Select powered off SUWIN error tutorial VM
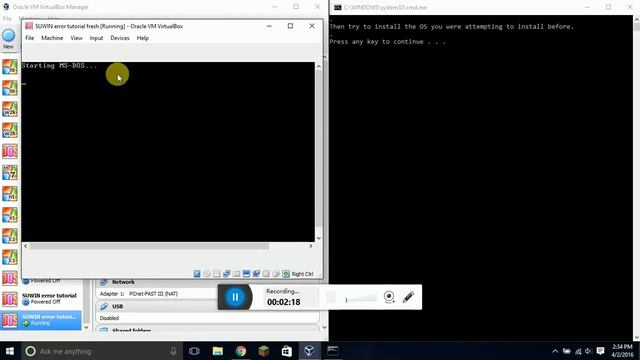 coord(41,299)
